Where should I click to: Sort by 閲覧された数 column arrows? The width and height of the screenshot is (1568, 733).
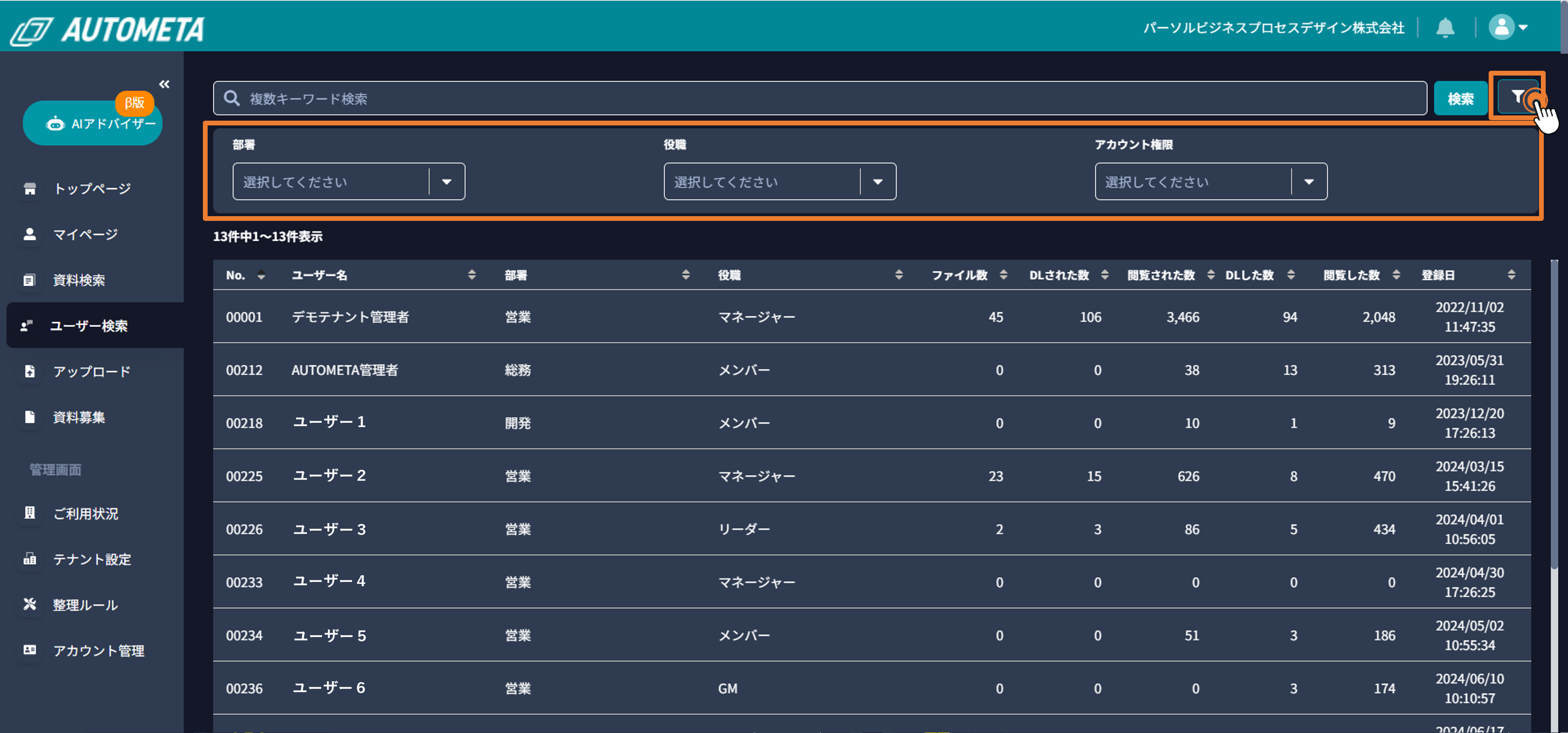pos(1211,275)
